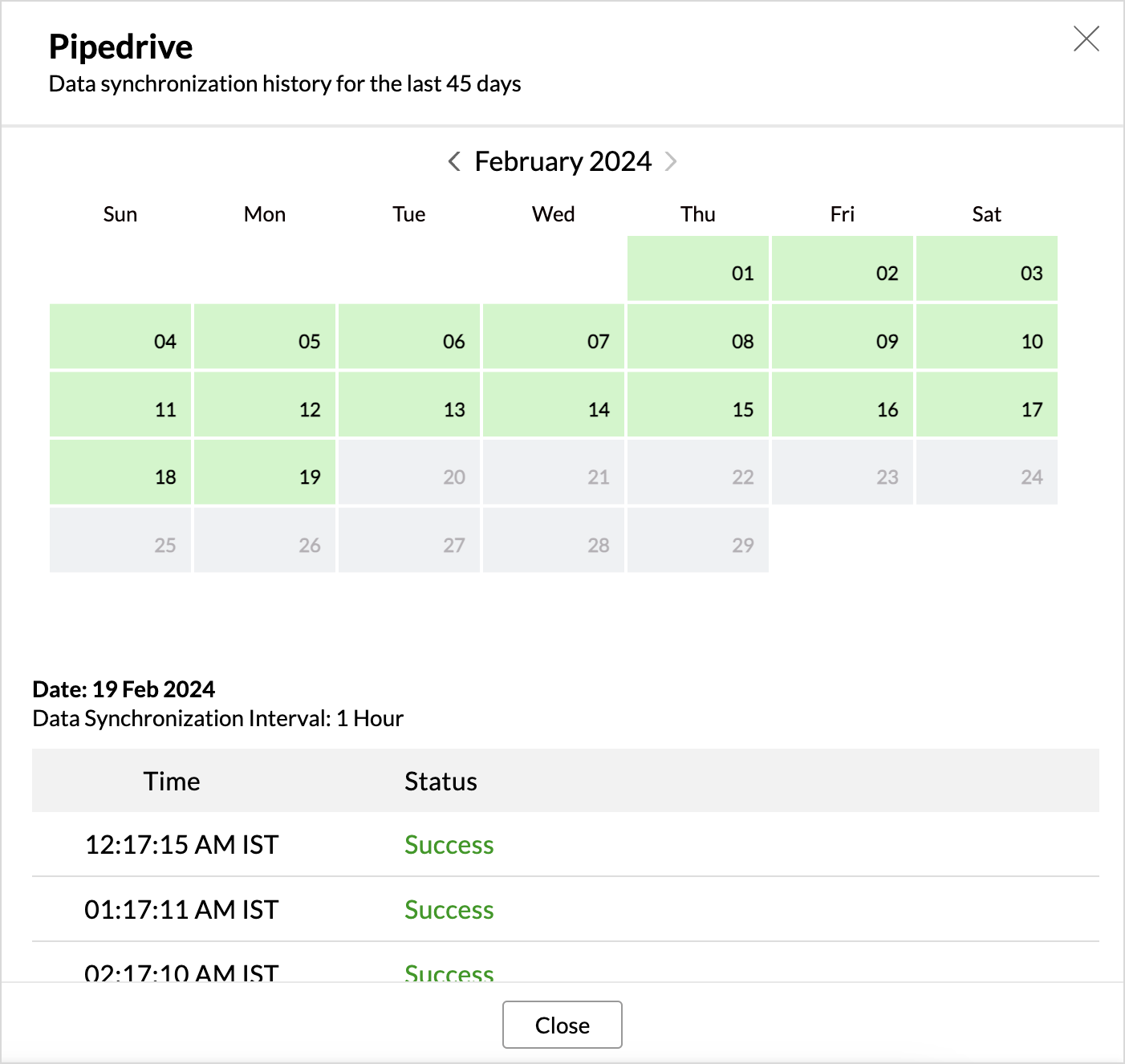Select February 12 in calendar

point(265,404)
